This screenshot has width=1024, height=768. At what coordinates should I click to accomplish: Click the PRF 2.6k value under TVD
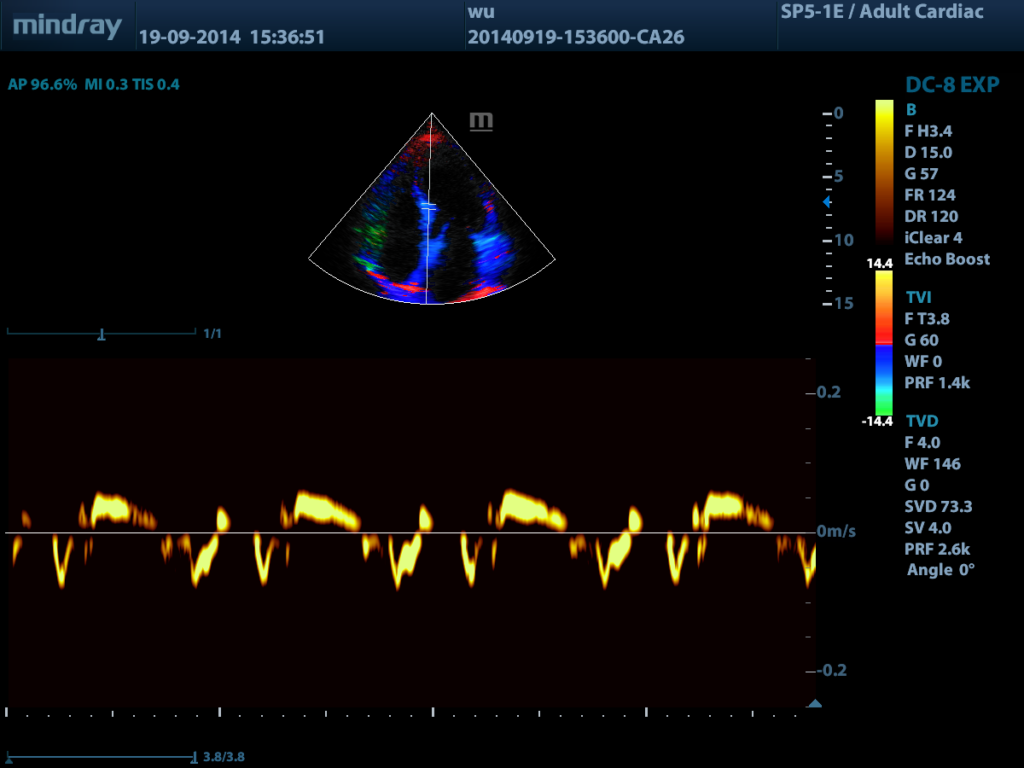point(937,549)
